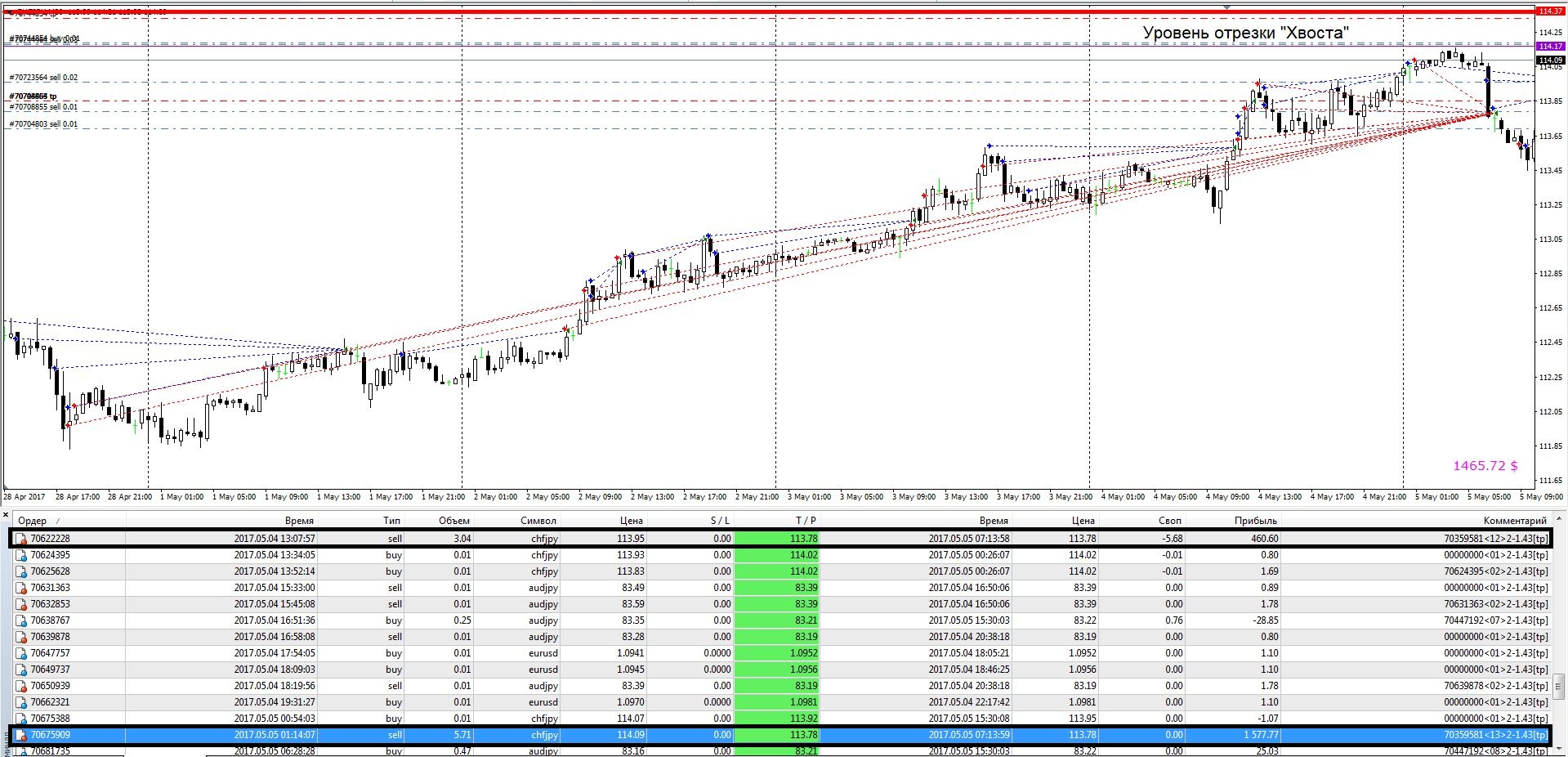
Task: Sort by the Комментарий column header
Action: click(x=1416, y=521)
